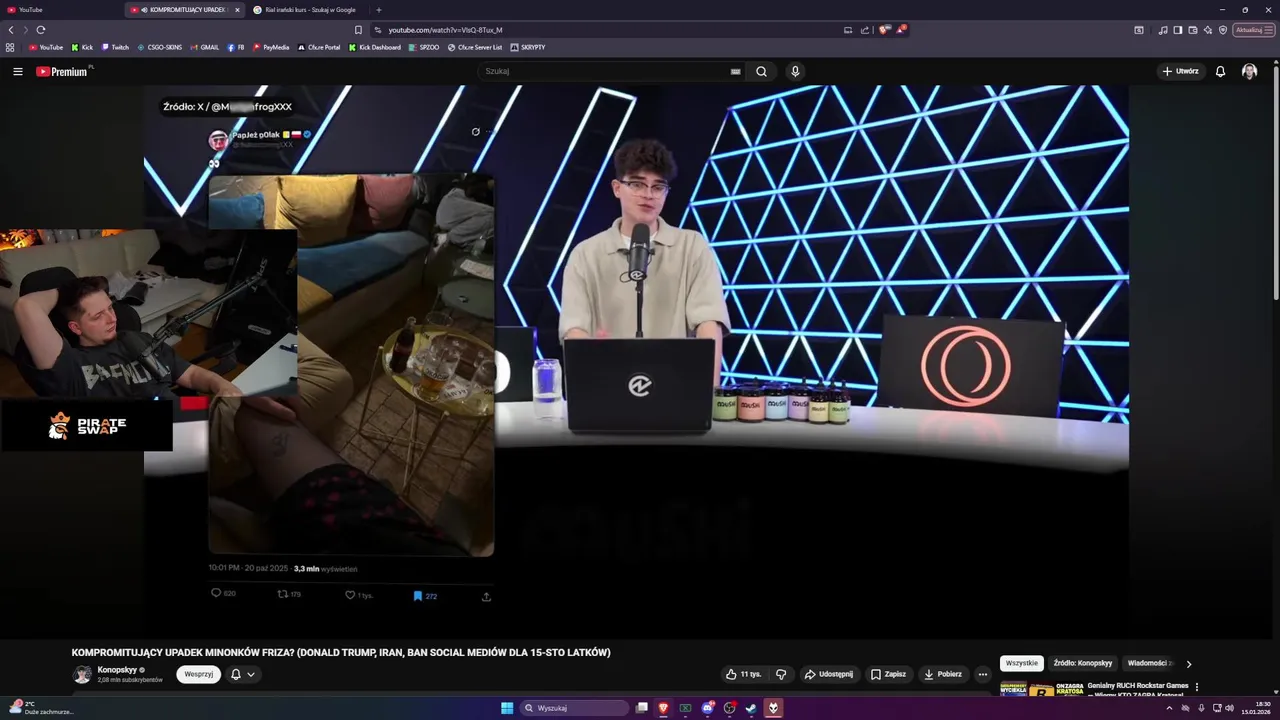Open the Cfx.re Portal bookmark
This screenshot has height=720, width=1280.
[319, 47]
